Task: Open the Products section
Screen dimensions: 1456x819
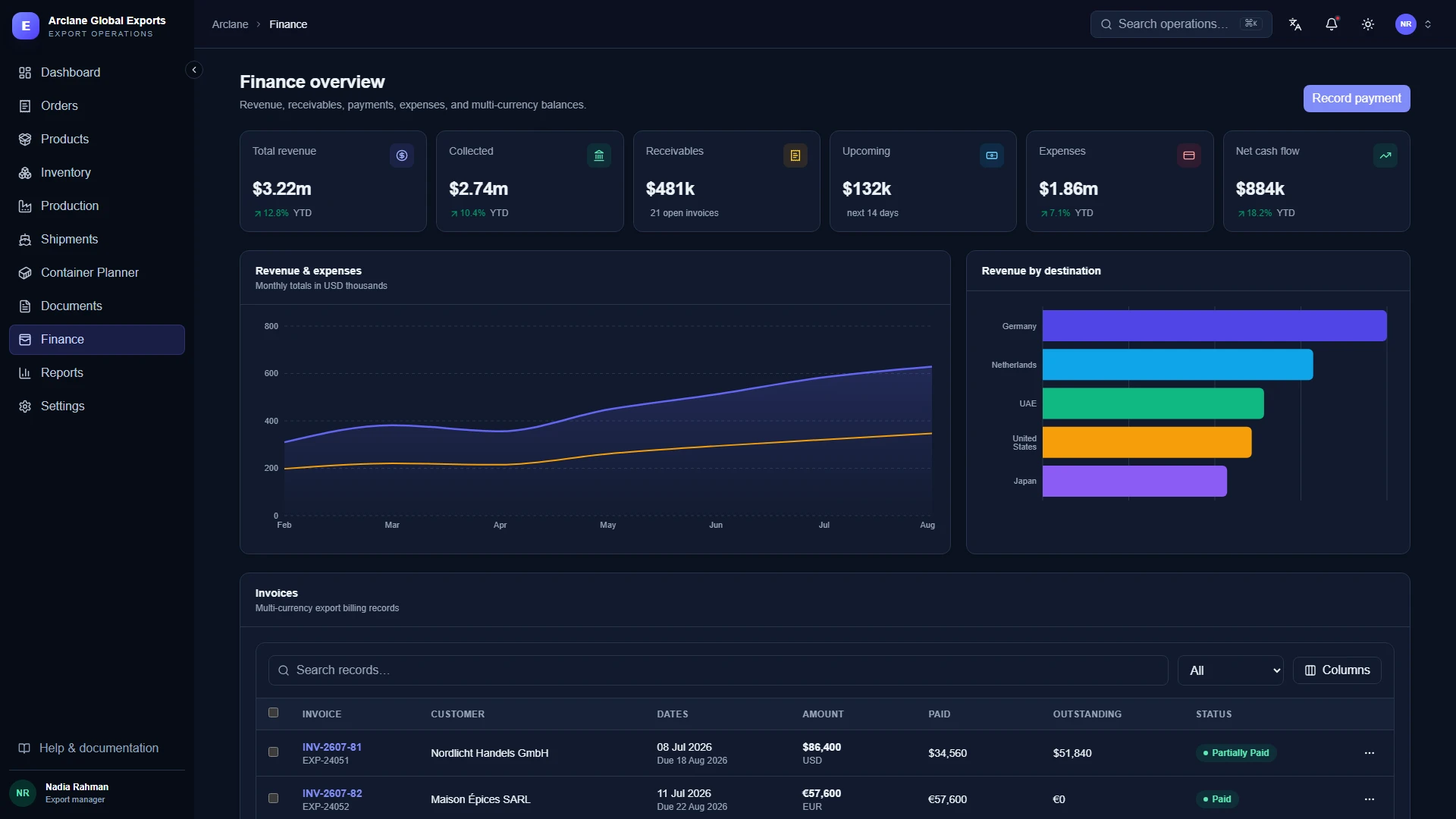Action: (x=97, y=140)
